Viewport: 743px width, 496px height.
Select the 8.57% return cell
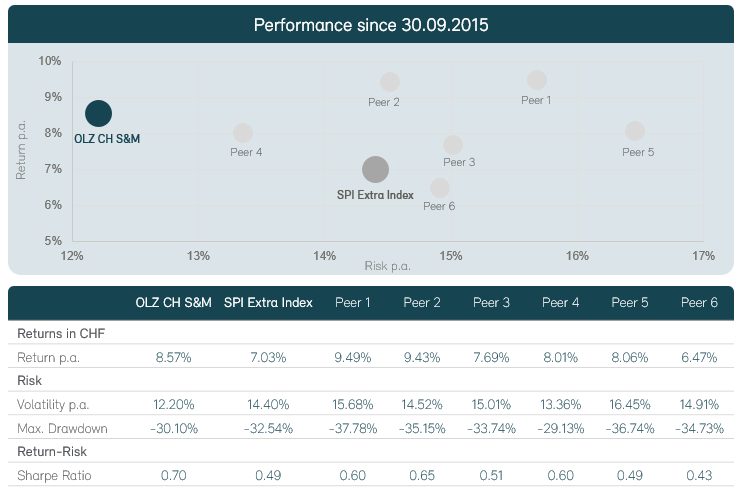click(173, 357)
